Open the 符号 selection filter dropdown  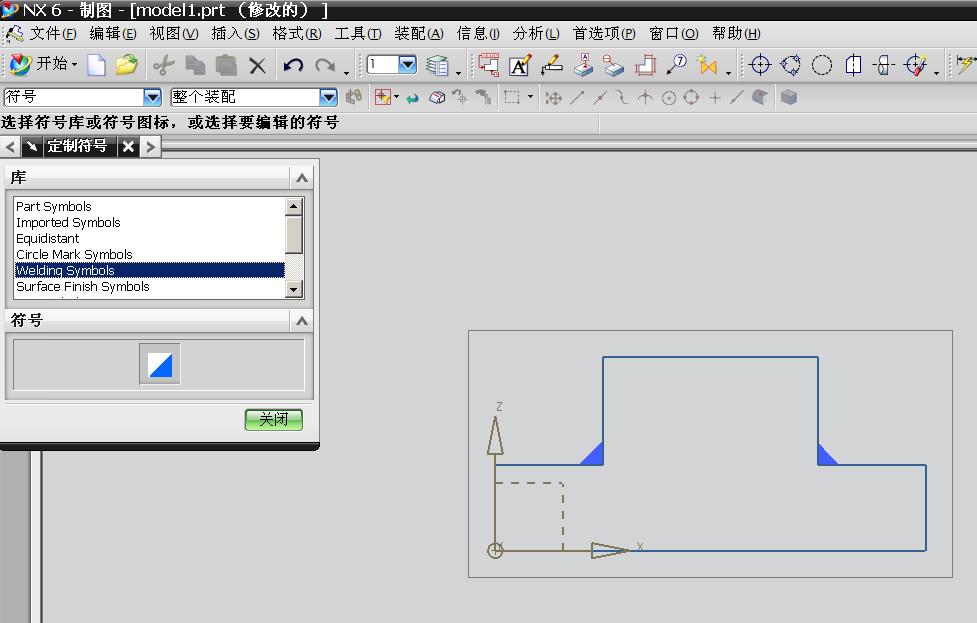click(152, 97)
